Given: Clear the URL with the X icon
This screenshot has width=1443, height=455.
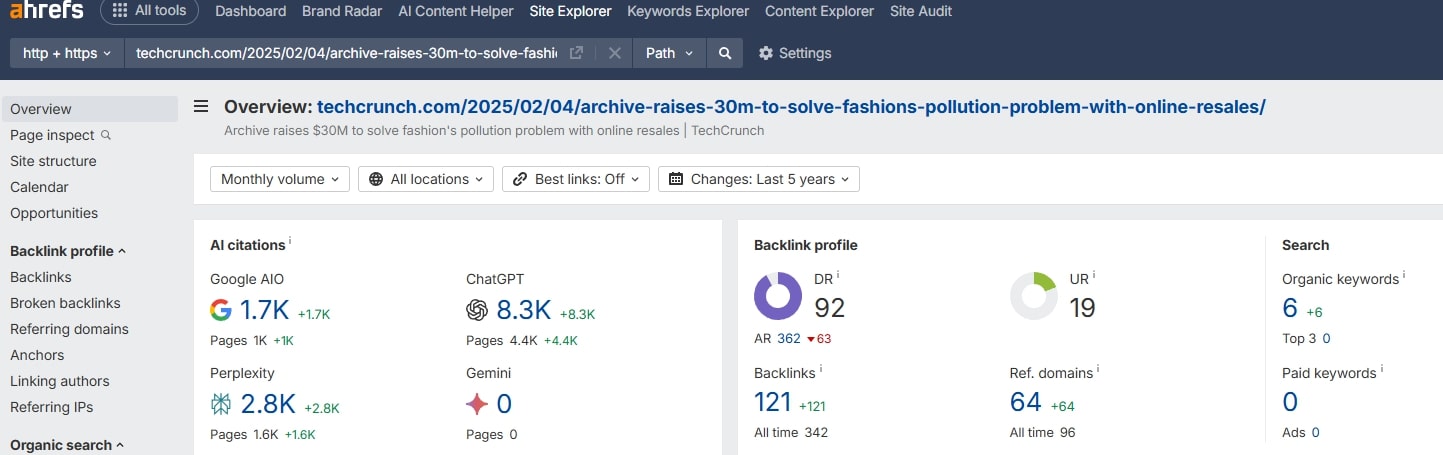Looking at the screenshot, I should 615,53.
